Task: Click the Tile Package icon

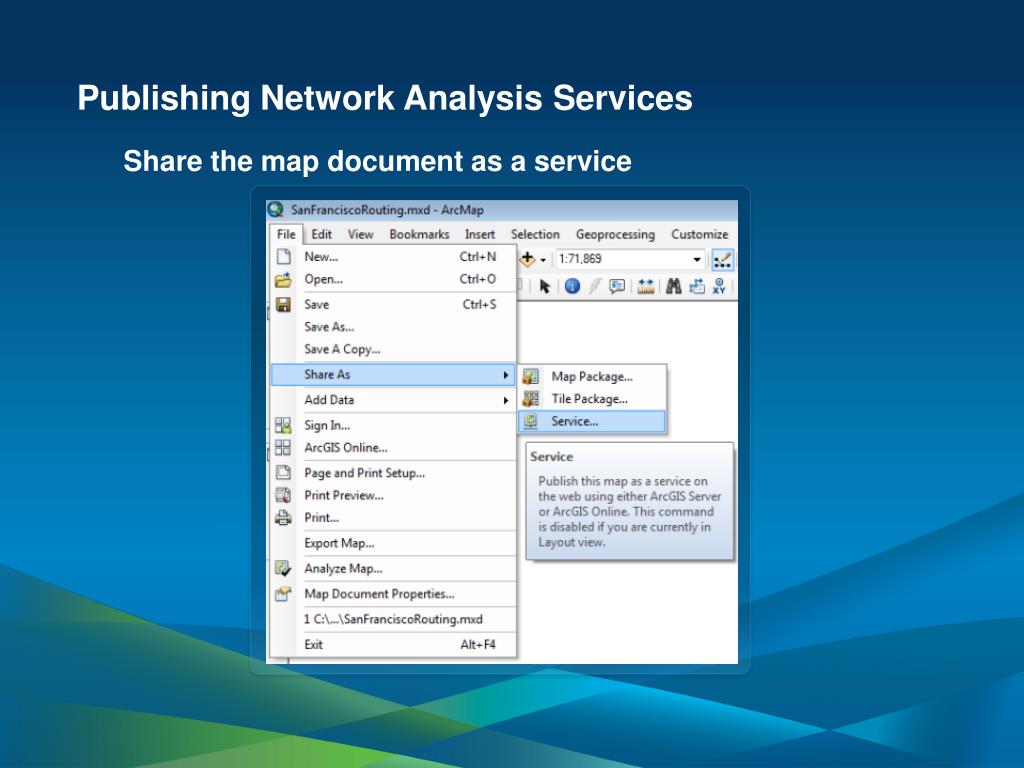Action: 531,398
